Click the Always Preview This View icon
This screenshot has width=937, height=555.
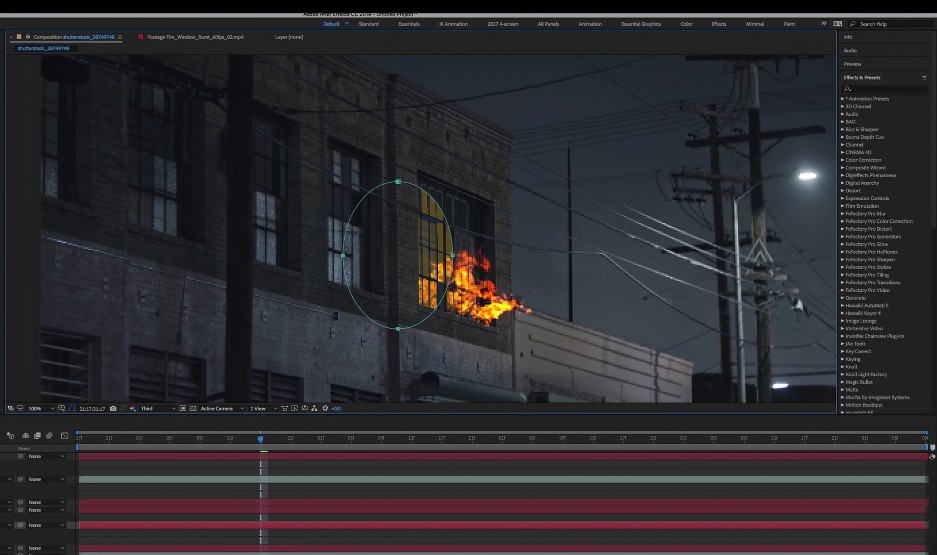pos(10,409)
